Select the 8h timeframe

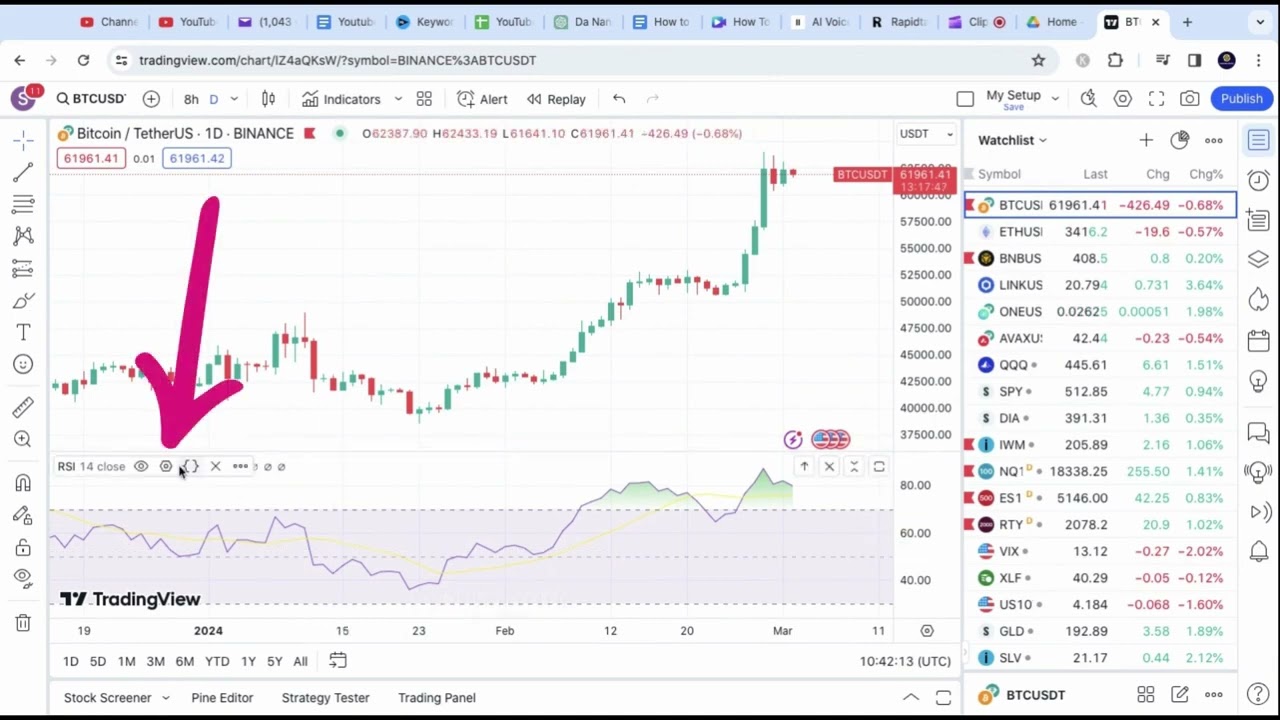191,99
